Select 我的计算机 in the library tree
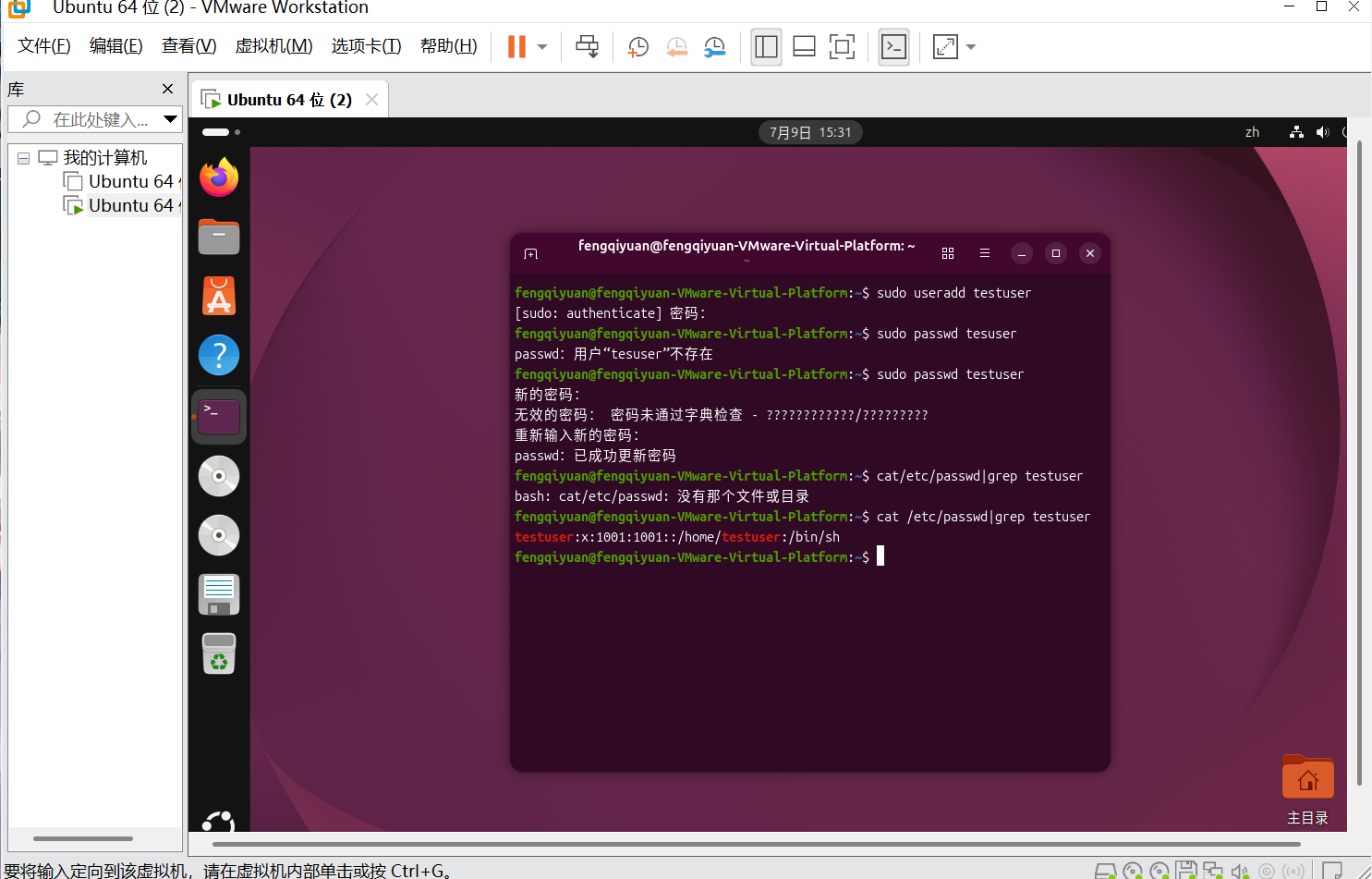 (x=105, y=158)
